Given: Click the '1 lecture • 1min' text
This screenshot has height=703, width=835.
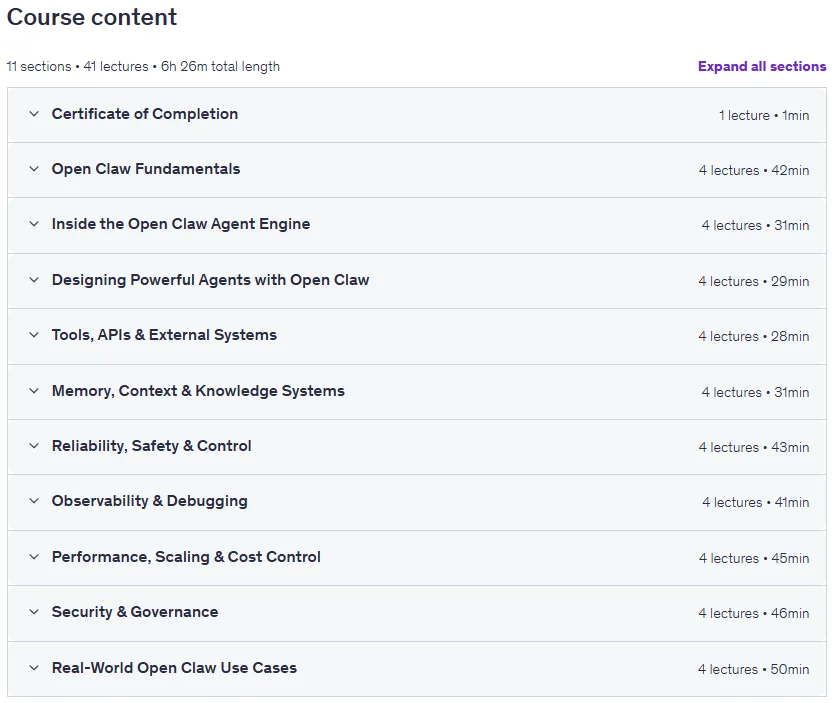Looking at the screenshot, I should (x=764, y=116).
